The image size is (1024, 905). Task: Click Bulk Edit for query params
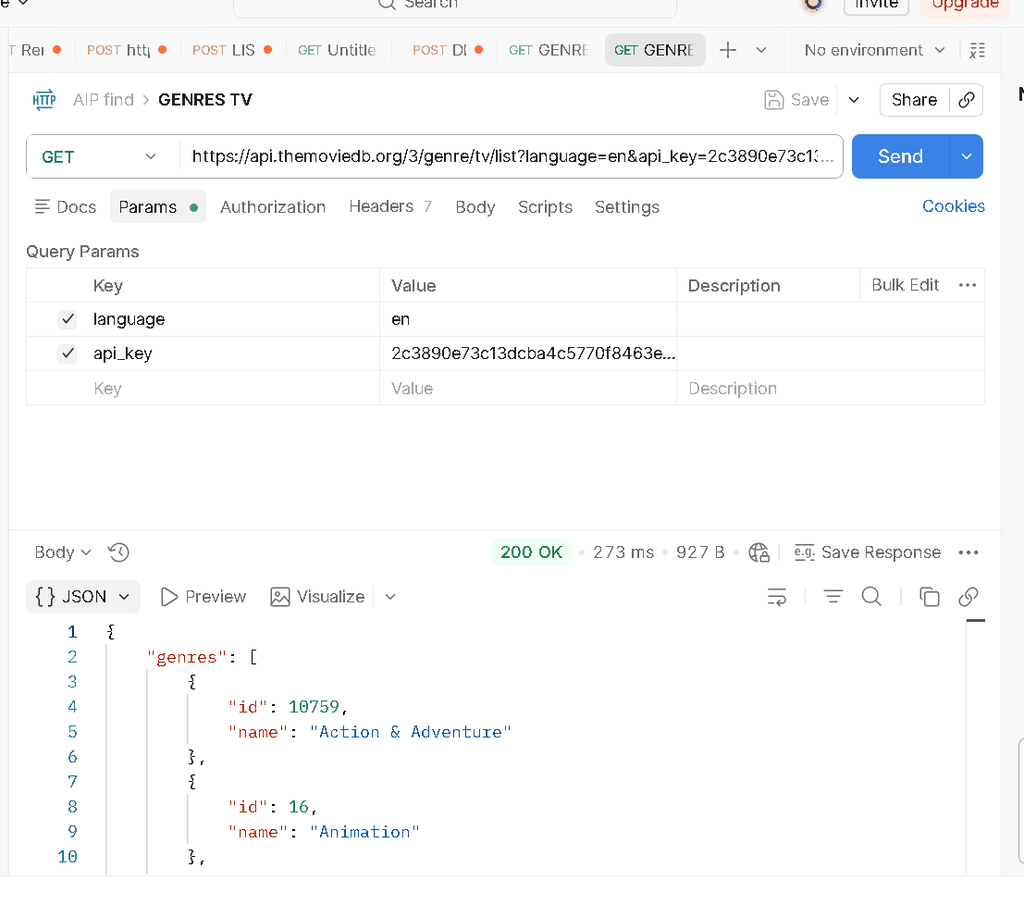904,285
